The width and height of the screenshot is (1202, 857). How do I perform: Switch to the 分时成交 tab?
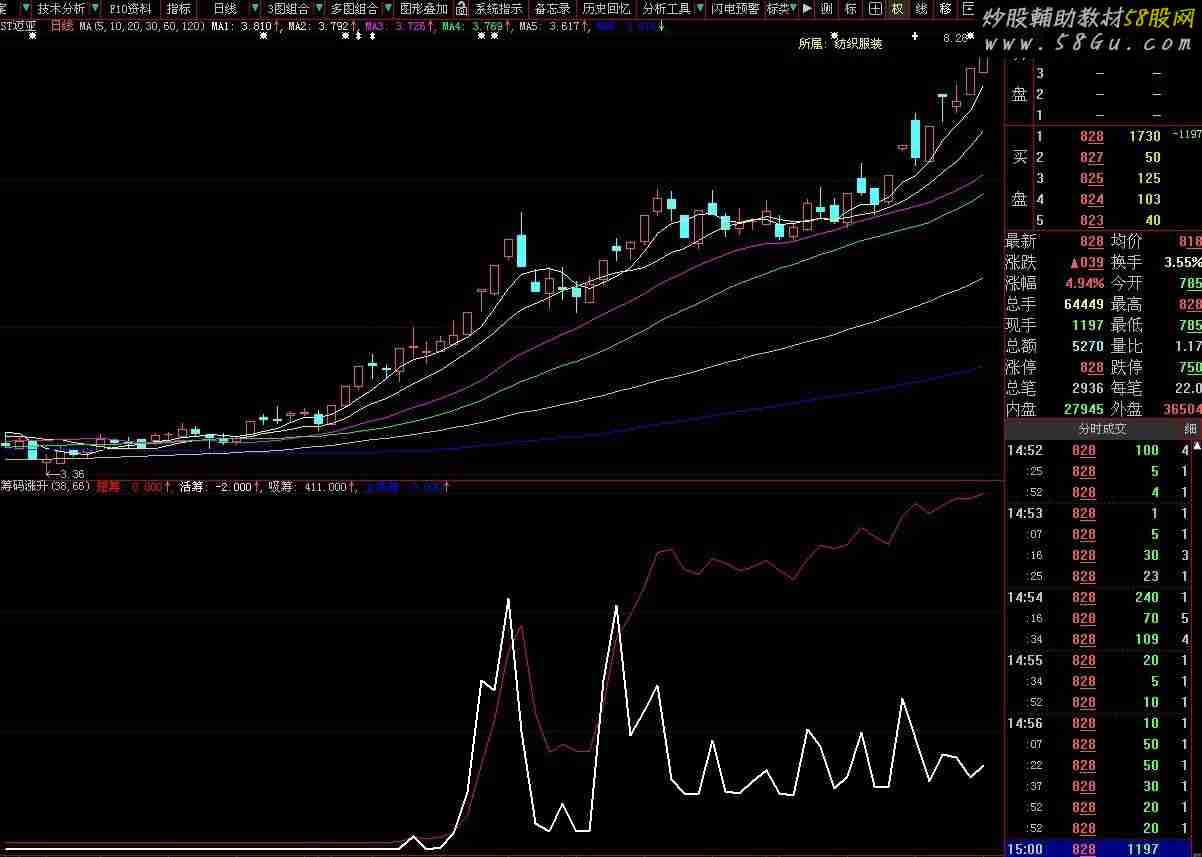point(1101,428)
